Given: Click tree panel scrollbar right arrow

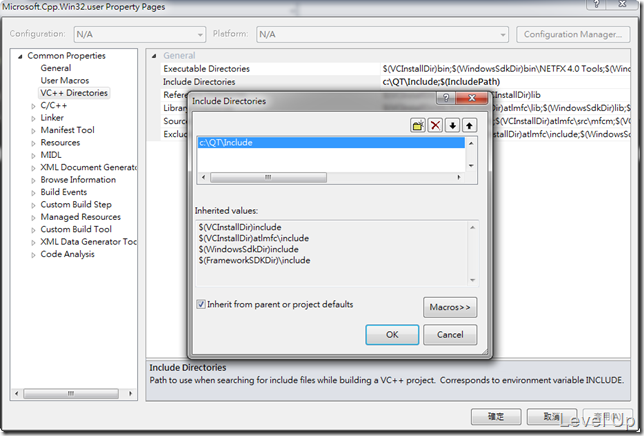Looking at the screenshot, I should [x=131, y=393].
